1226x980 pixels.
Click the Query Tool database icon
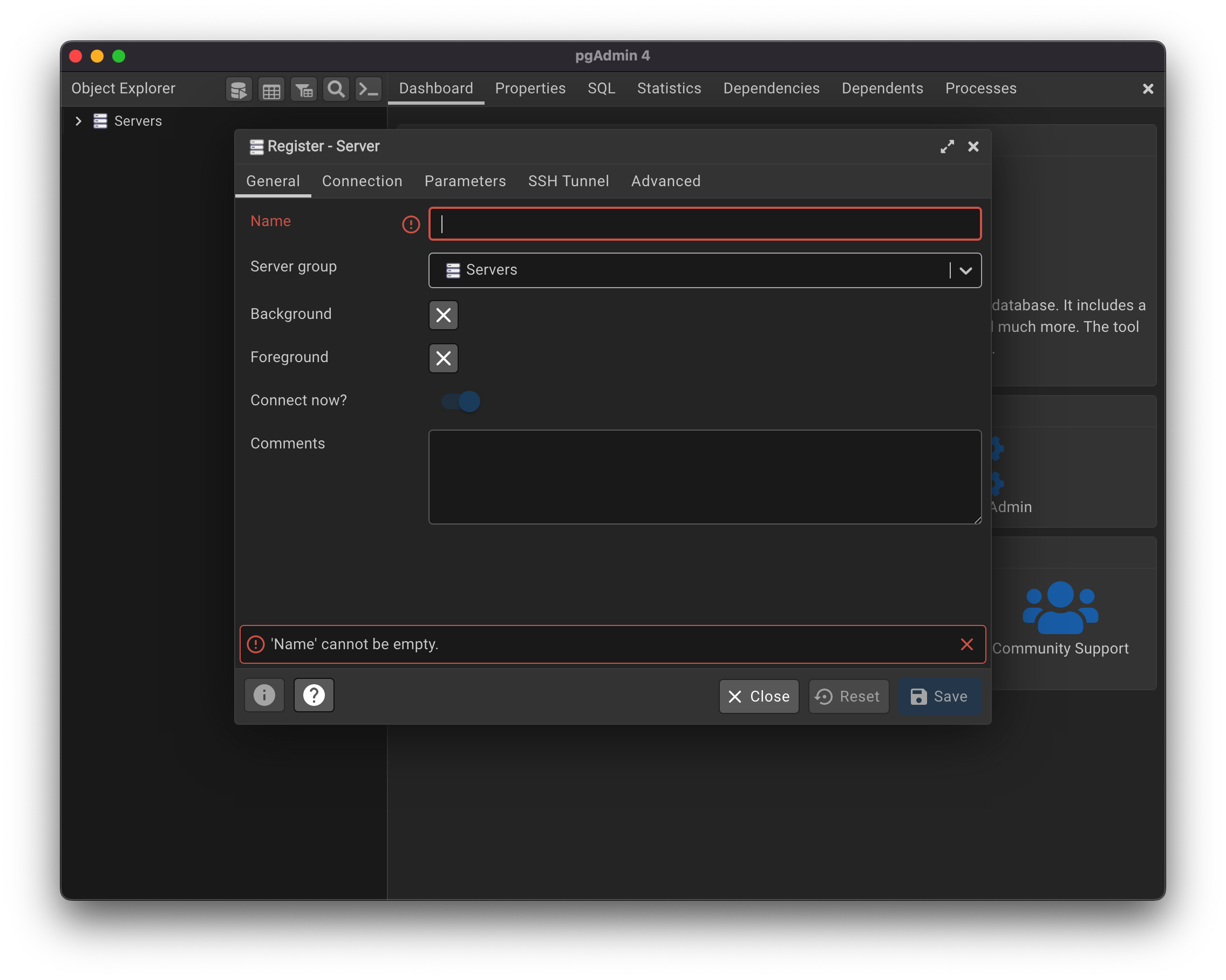(239, 89)
